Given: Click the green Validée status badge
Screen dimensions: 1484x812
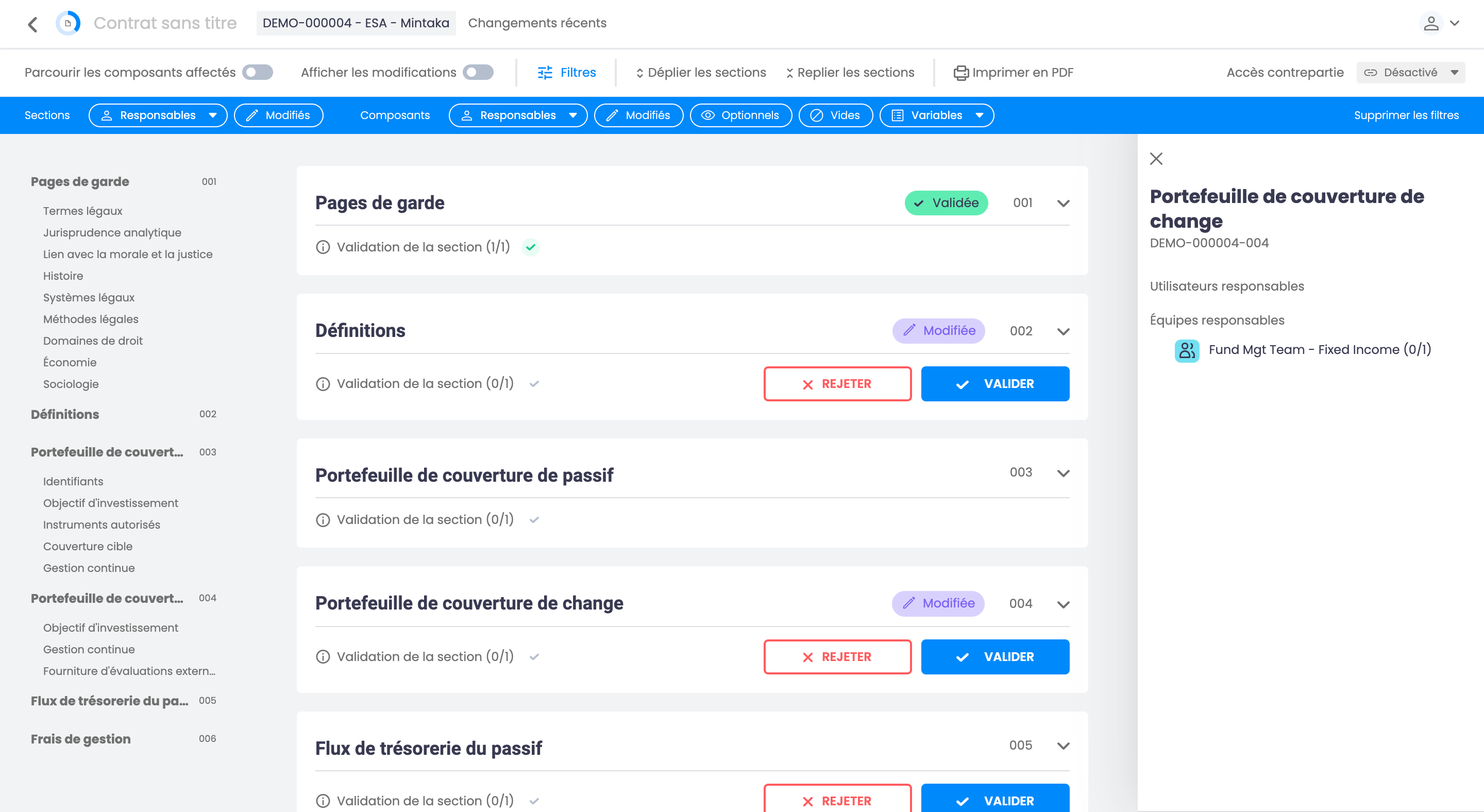Looking at the screenshot, I should click(x=946, y=202).
